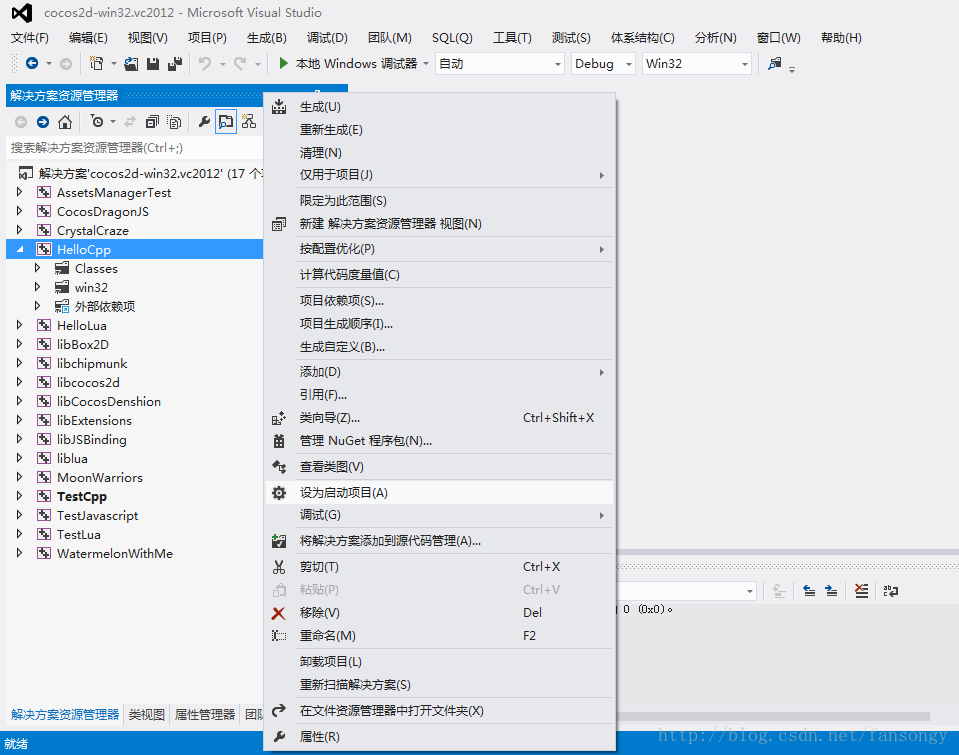The image size is (959, 755).
Task: Click the Navigate Backward toolbar icon
Action: [32, 63]
